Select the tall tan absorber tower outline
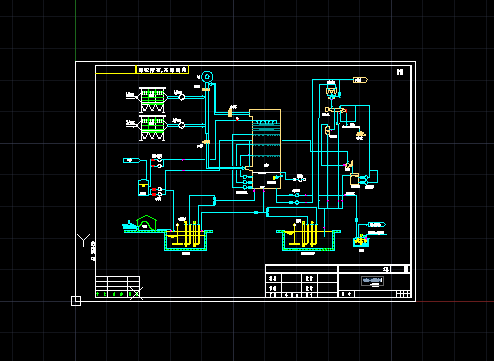The height and width of the screenshot is (361, 494). 266,149
